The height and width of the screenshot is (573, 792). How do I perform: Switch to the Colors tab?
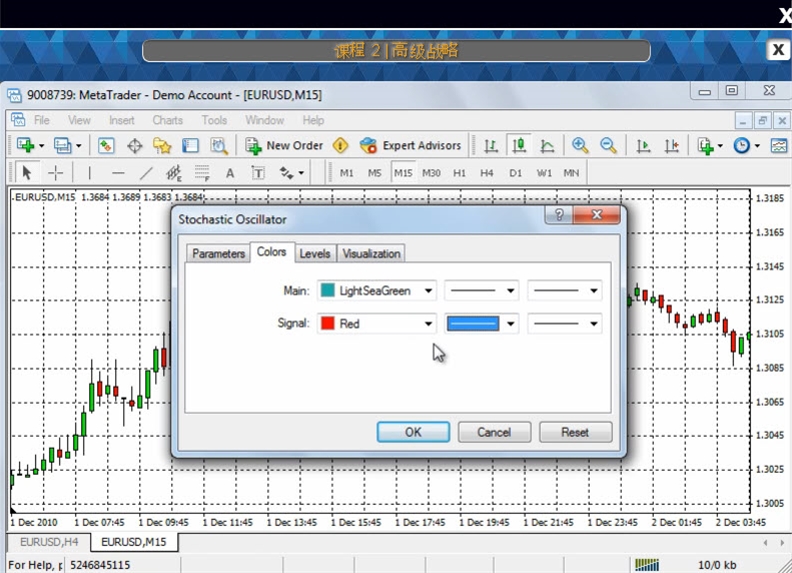pyautogui.click(x=272, y=252)
